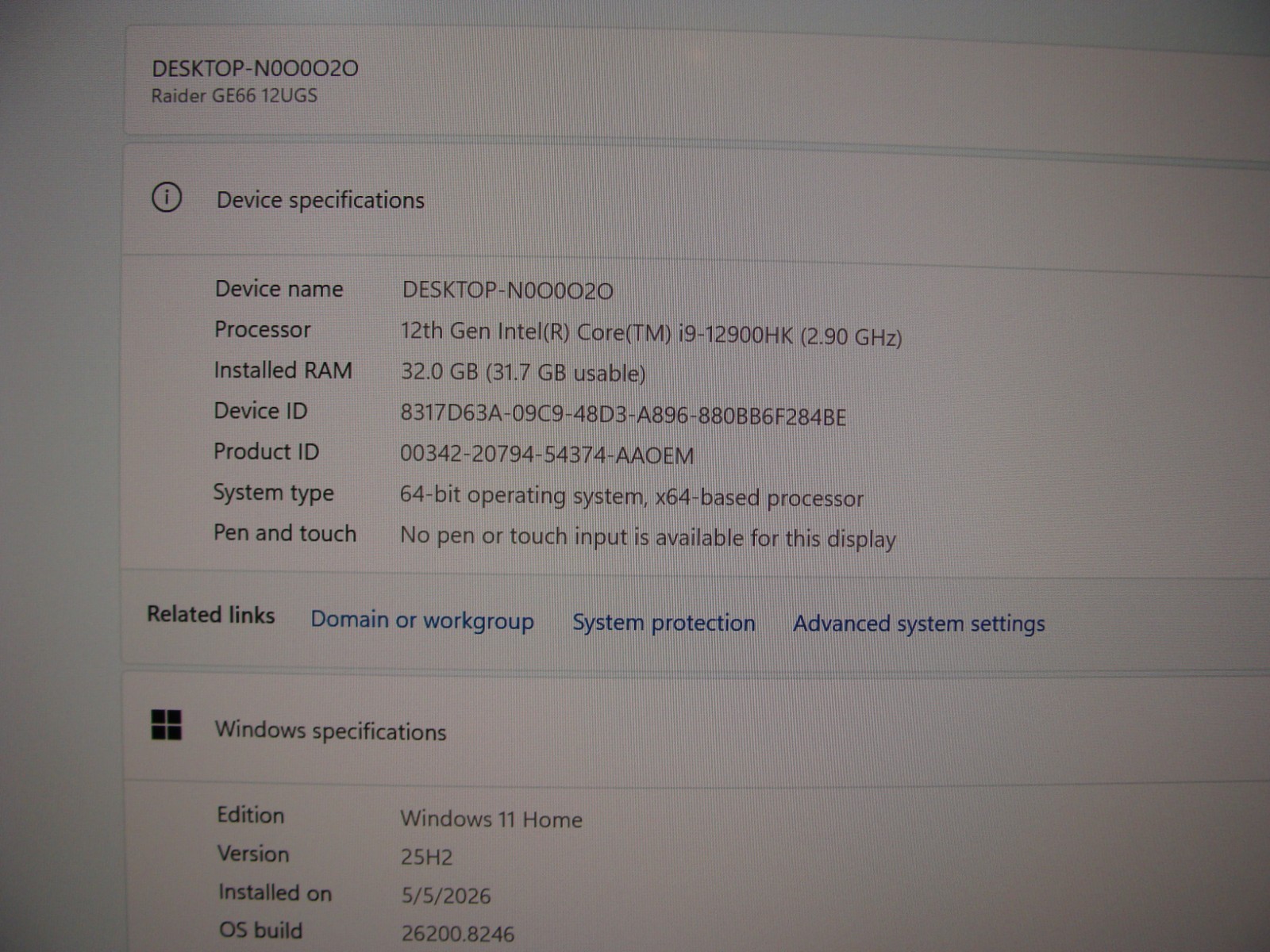Select the DESKTOP-N0O0O2O title at top

point(255,68)
